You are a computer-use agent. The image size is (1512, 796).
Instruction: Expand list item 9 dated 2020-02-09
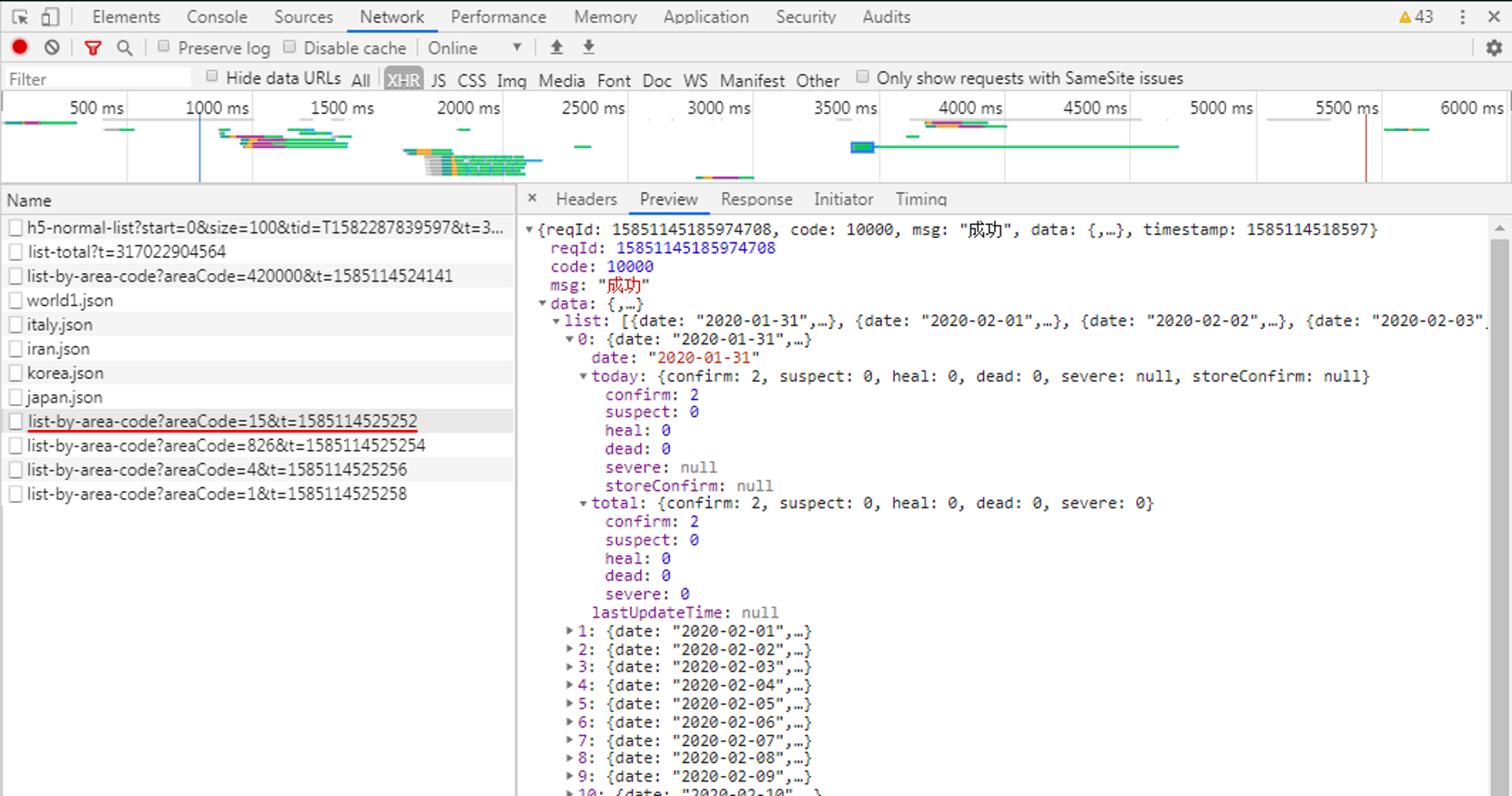[x=570, y=776]
